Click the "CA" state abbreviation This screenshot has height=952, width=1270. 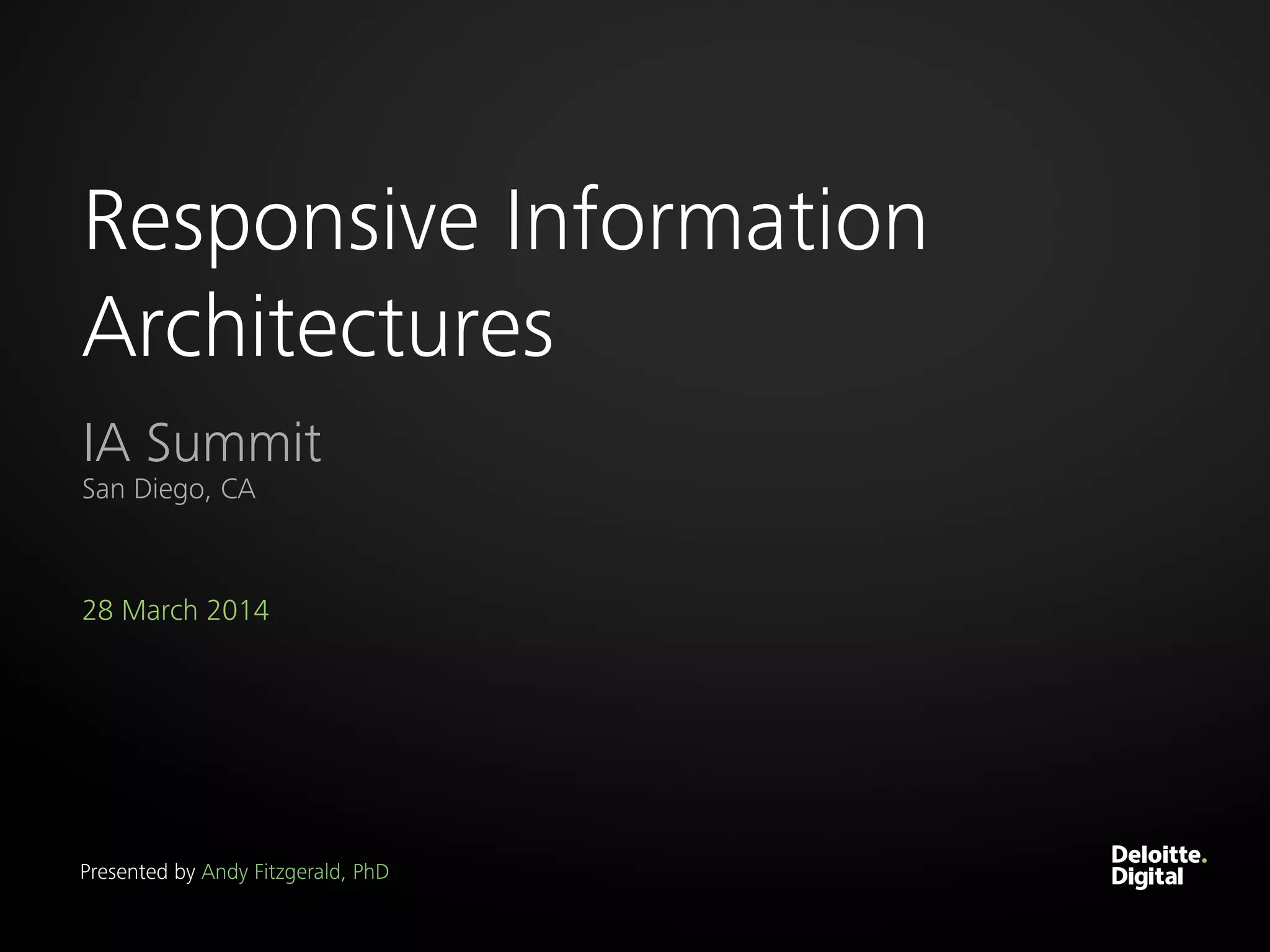(238, 489)
